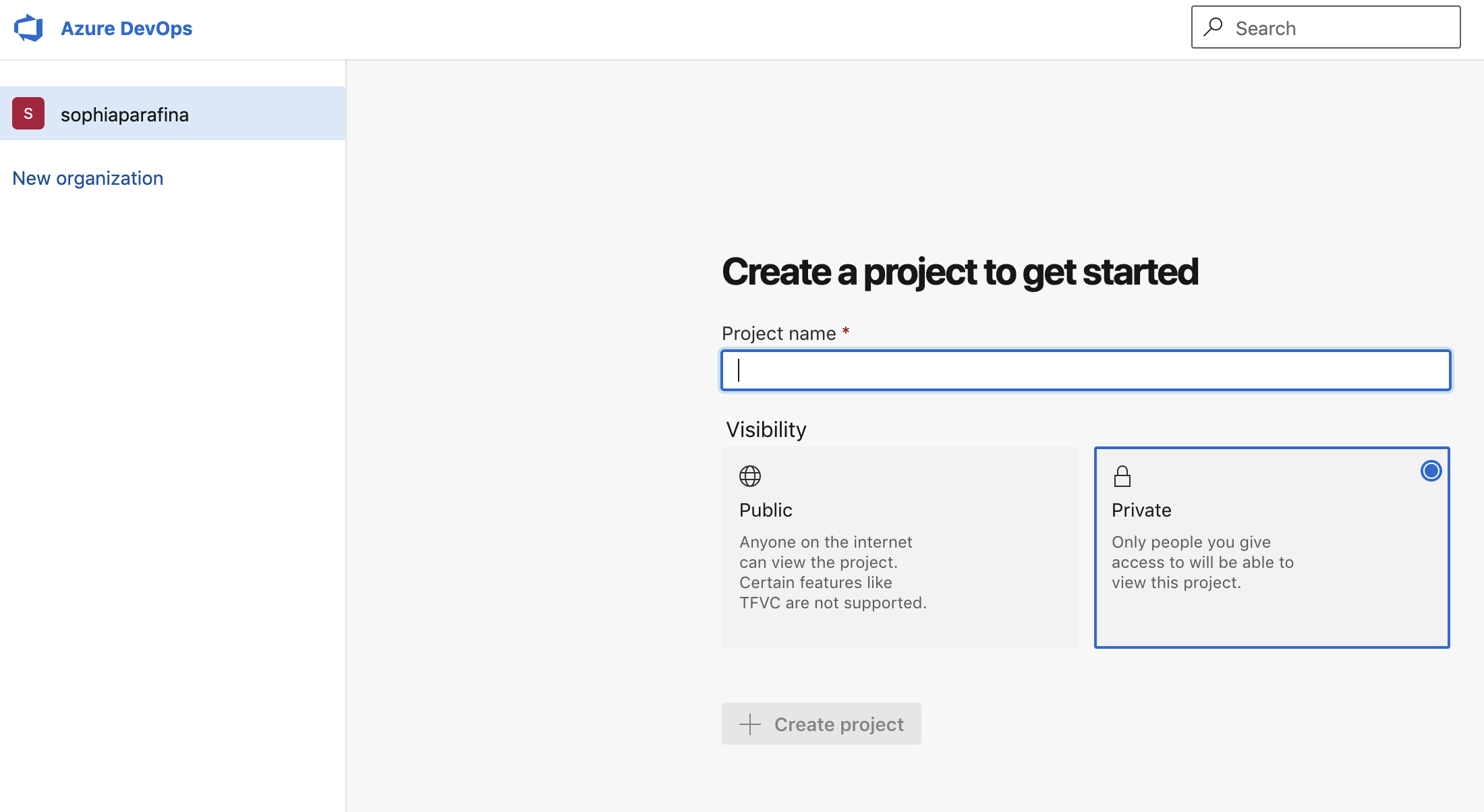Click the search magnifier icon
1484x812 pixels.
1213,27
